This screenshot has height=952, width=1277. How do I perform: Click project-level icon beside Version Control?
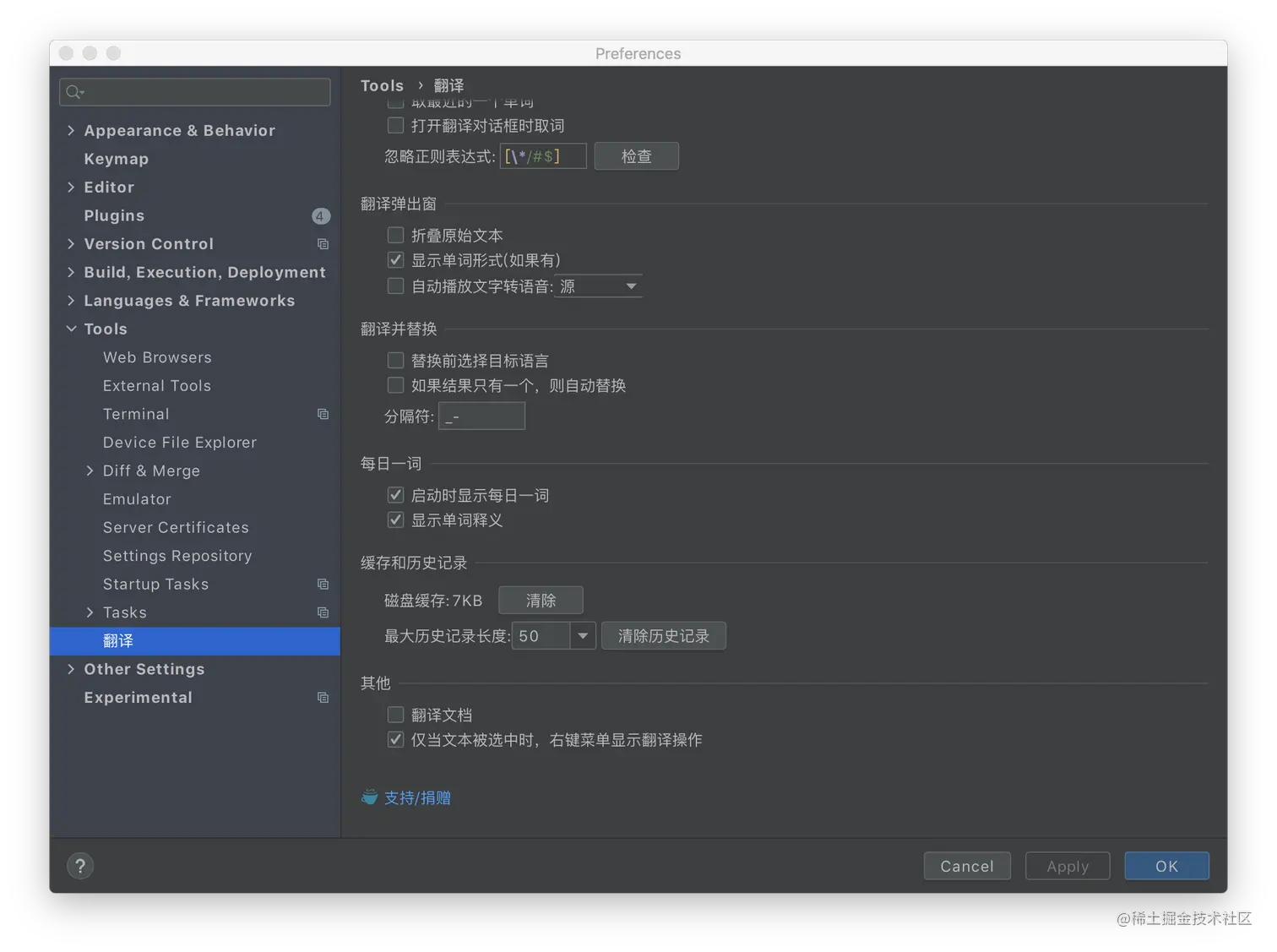323,244
